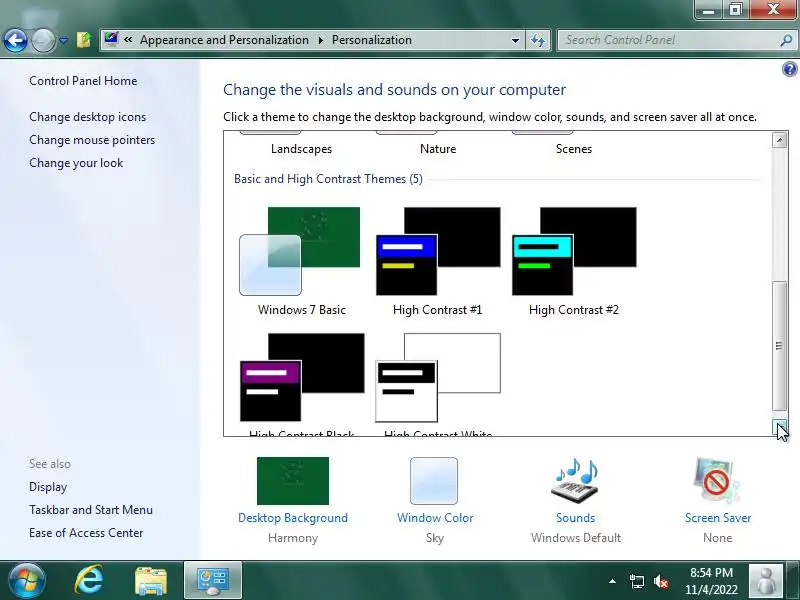The width and height of the screenshot is (800, 600).
Task: Click the Control Panel taskbar button
Action: [213, 581]
